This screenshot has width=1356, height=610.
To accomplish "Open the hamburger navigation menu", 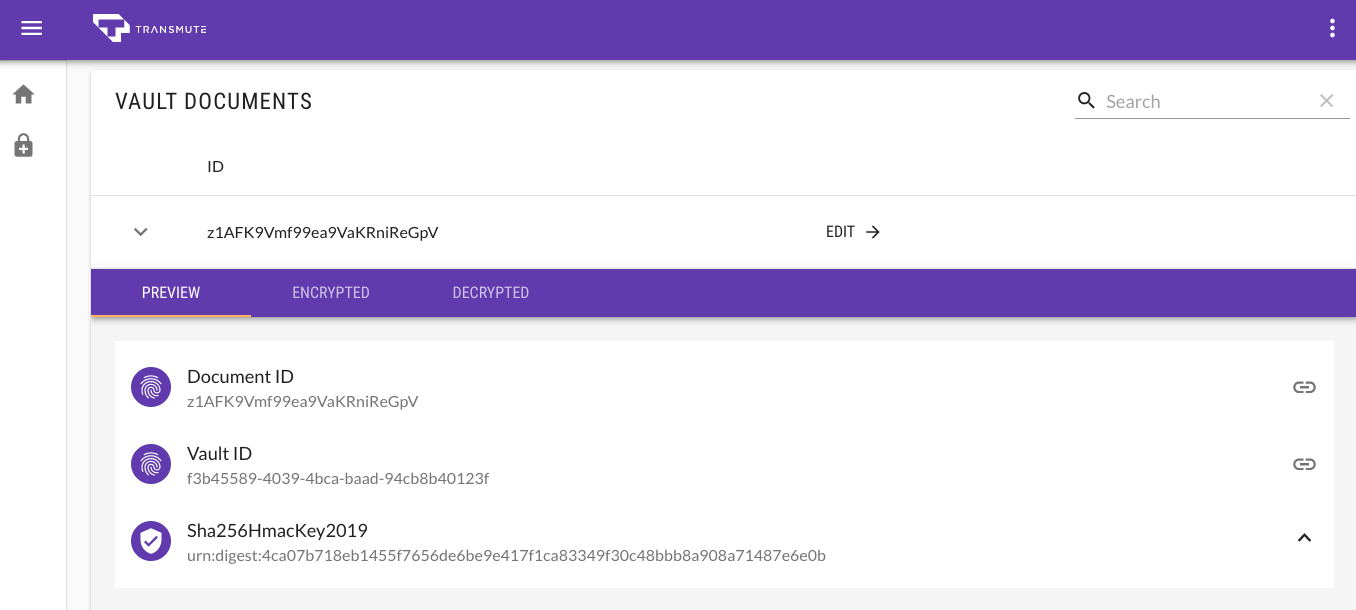I will 32,29.
